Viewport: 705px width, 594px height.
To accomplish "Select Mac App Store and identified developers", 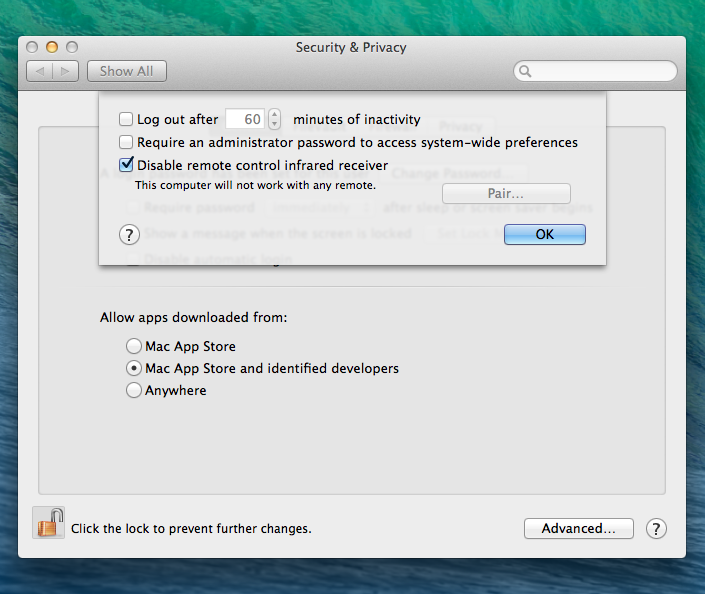I will click(134, 368).
